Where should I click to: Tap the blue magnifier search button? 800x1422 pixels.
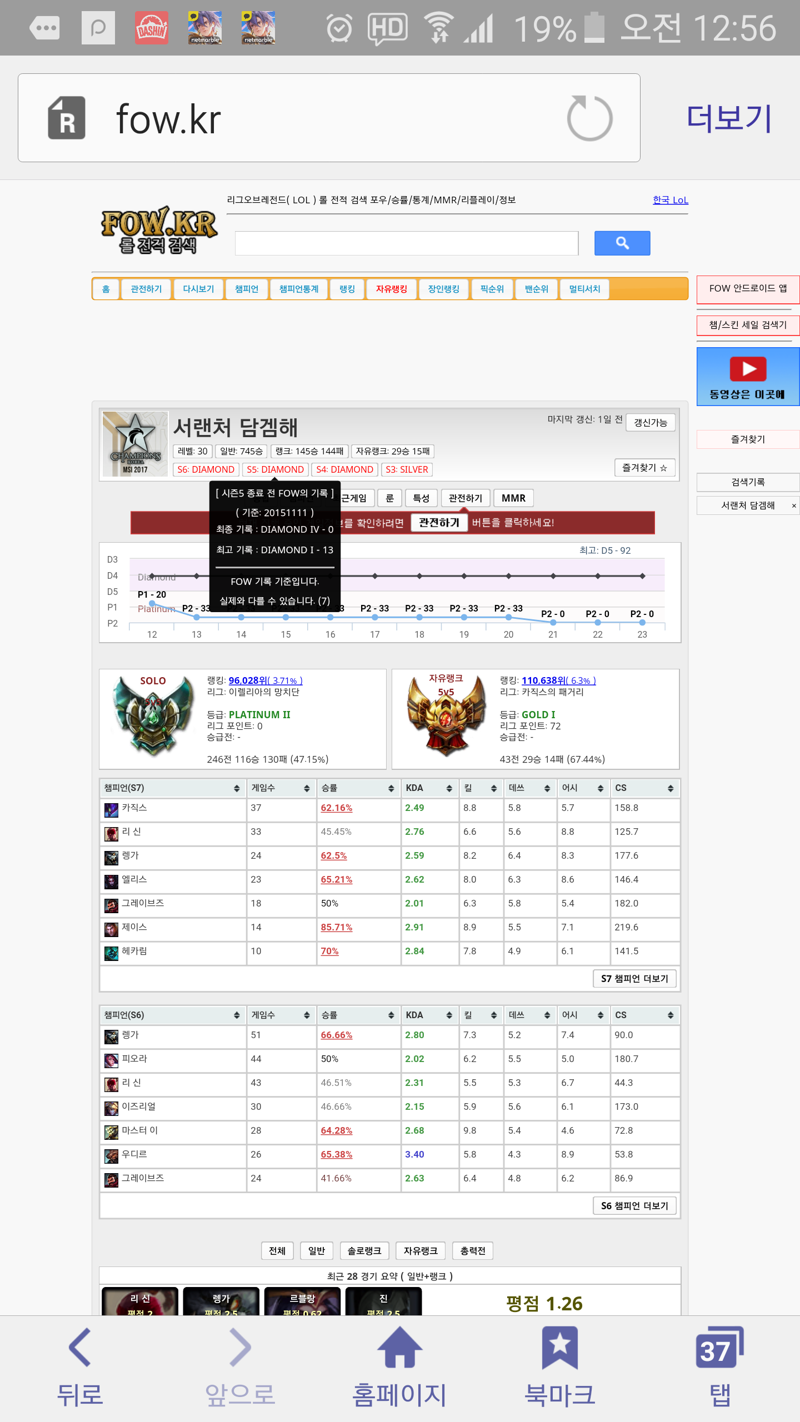[622, 243]
